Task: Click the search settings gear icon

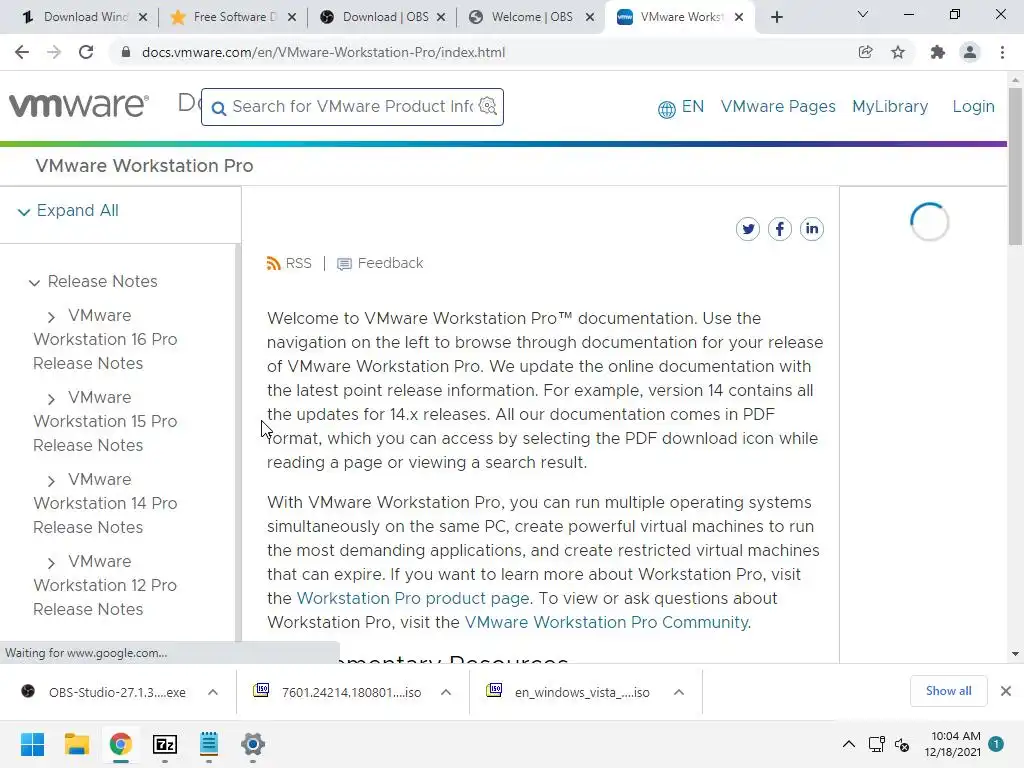Action: tap(488, 106)
